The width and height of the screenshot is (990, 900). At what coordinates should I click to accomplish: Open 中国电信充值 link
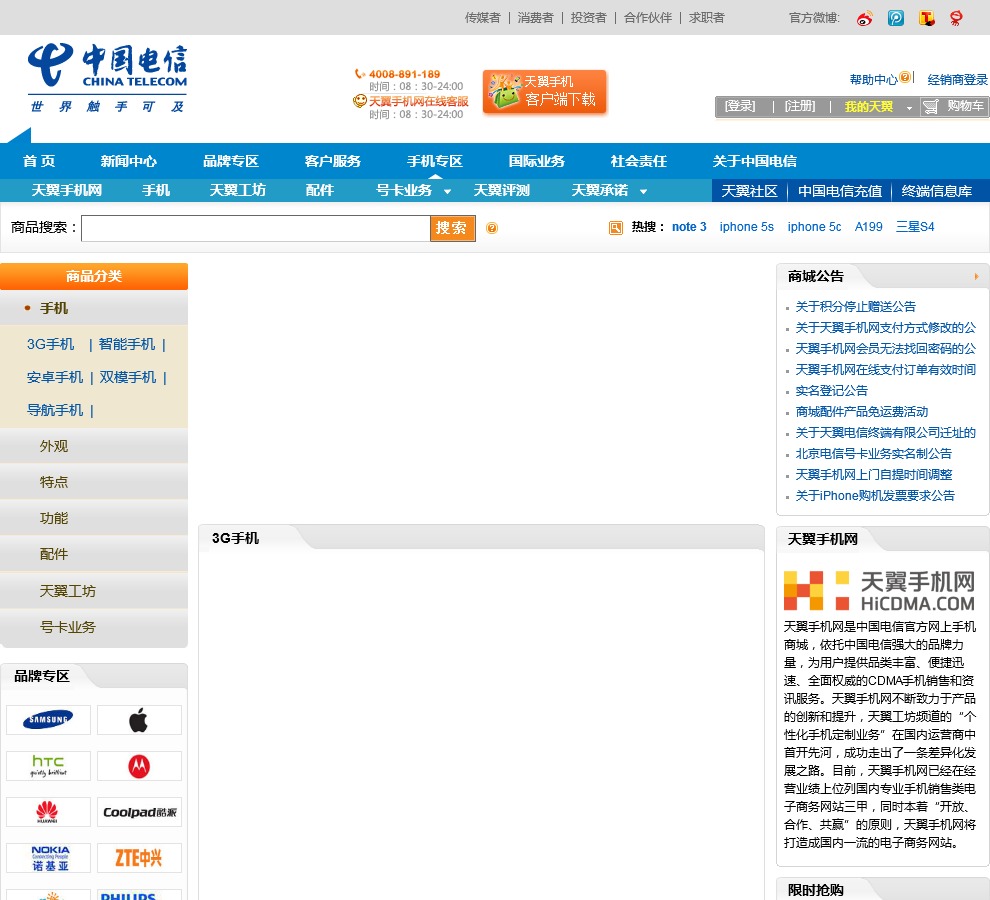[x=840, y=191]
